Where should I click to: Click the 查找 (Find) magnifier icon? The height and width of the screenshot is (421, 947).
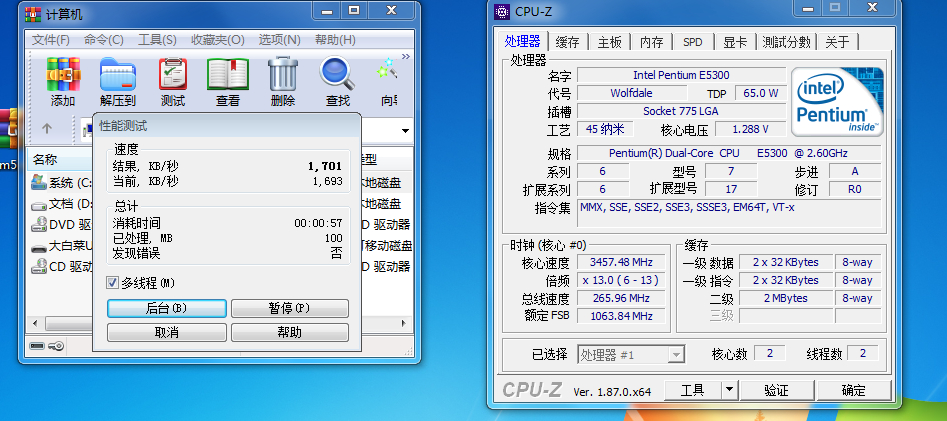[337, 74]
